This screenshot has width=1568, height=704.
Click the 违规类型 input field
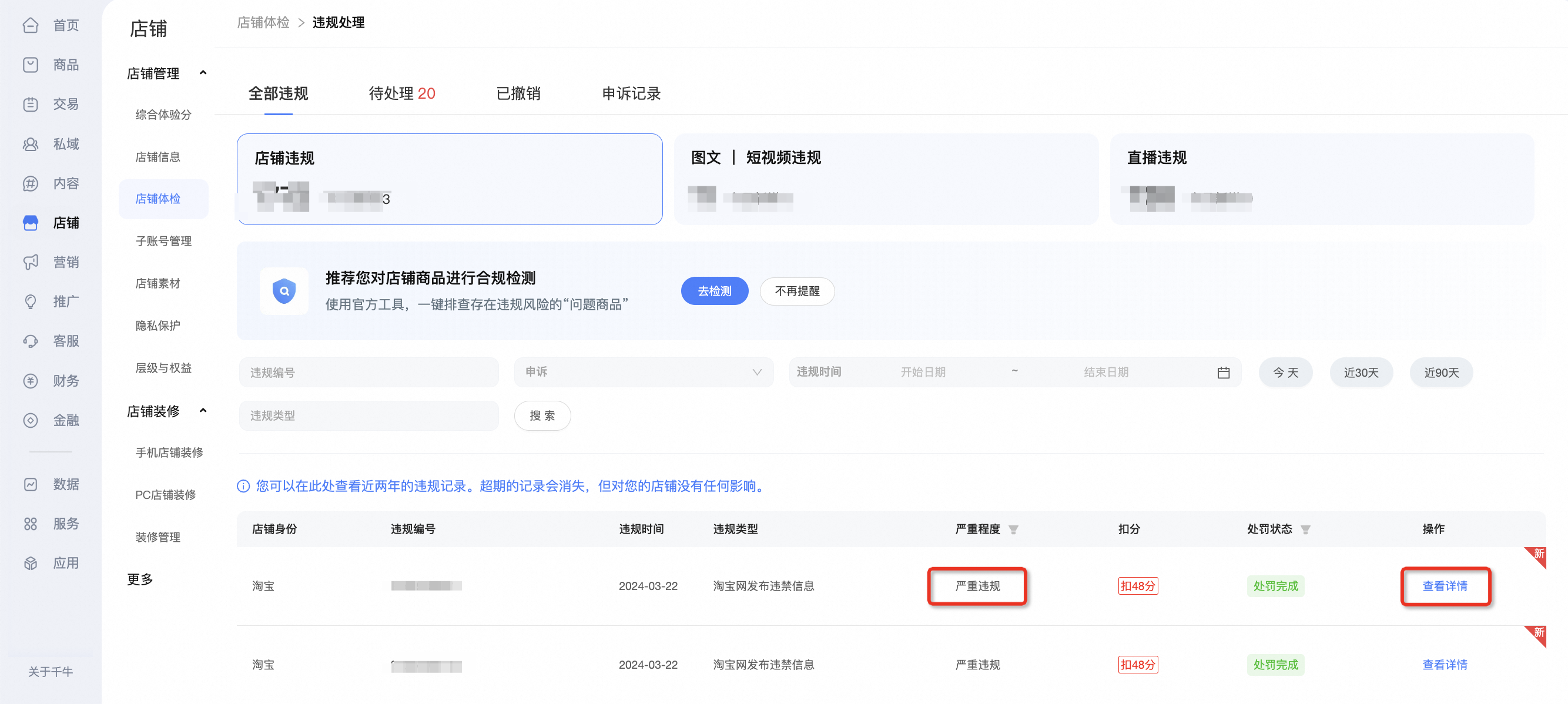click(x=369, y=415)
